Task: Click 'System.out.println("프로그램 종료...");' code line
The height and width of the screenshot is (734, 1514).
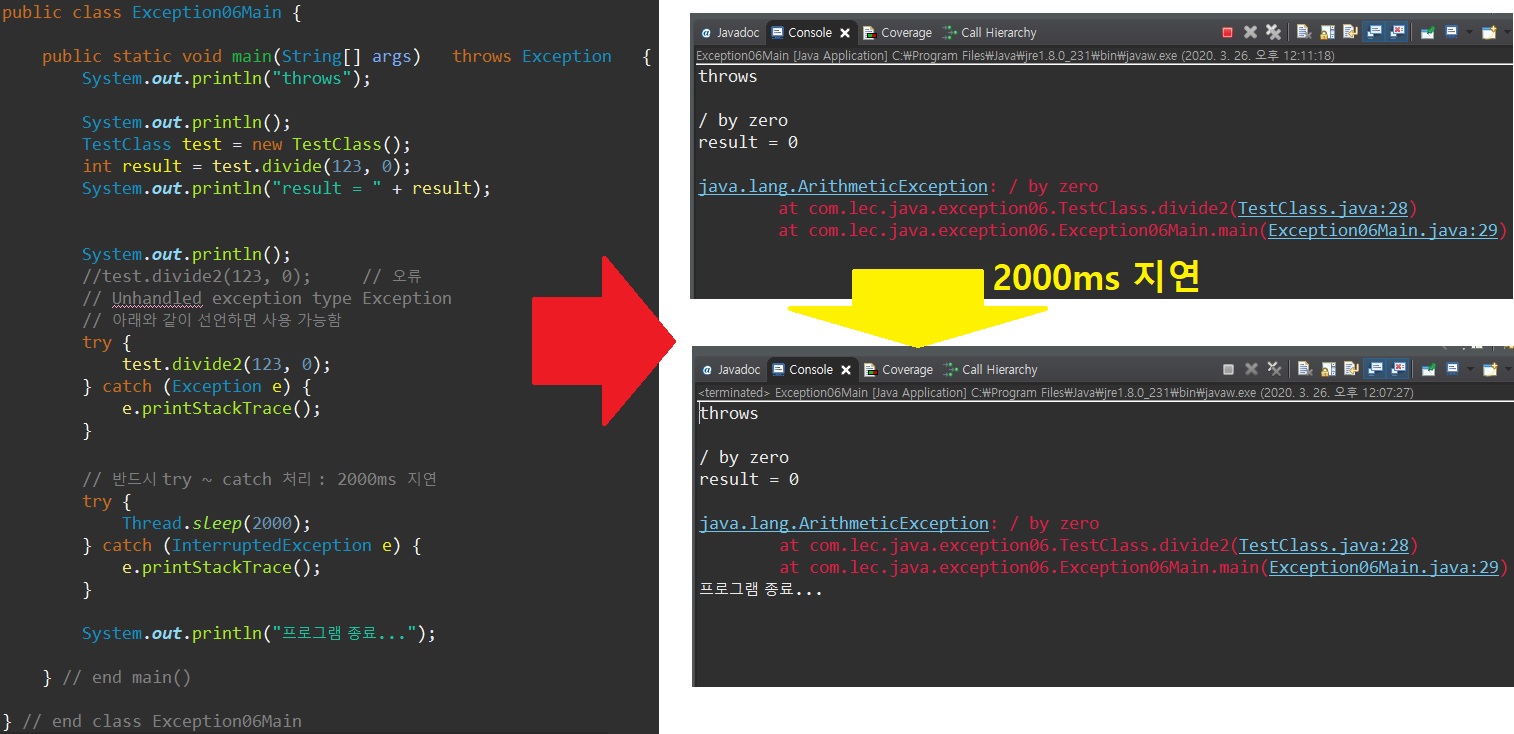Action: tap(259, 633)
